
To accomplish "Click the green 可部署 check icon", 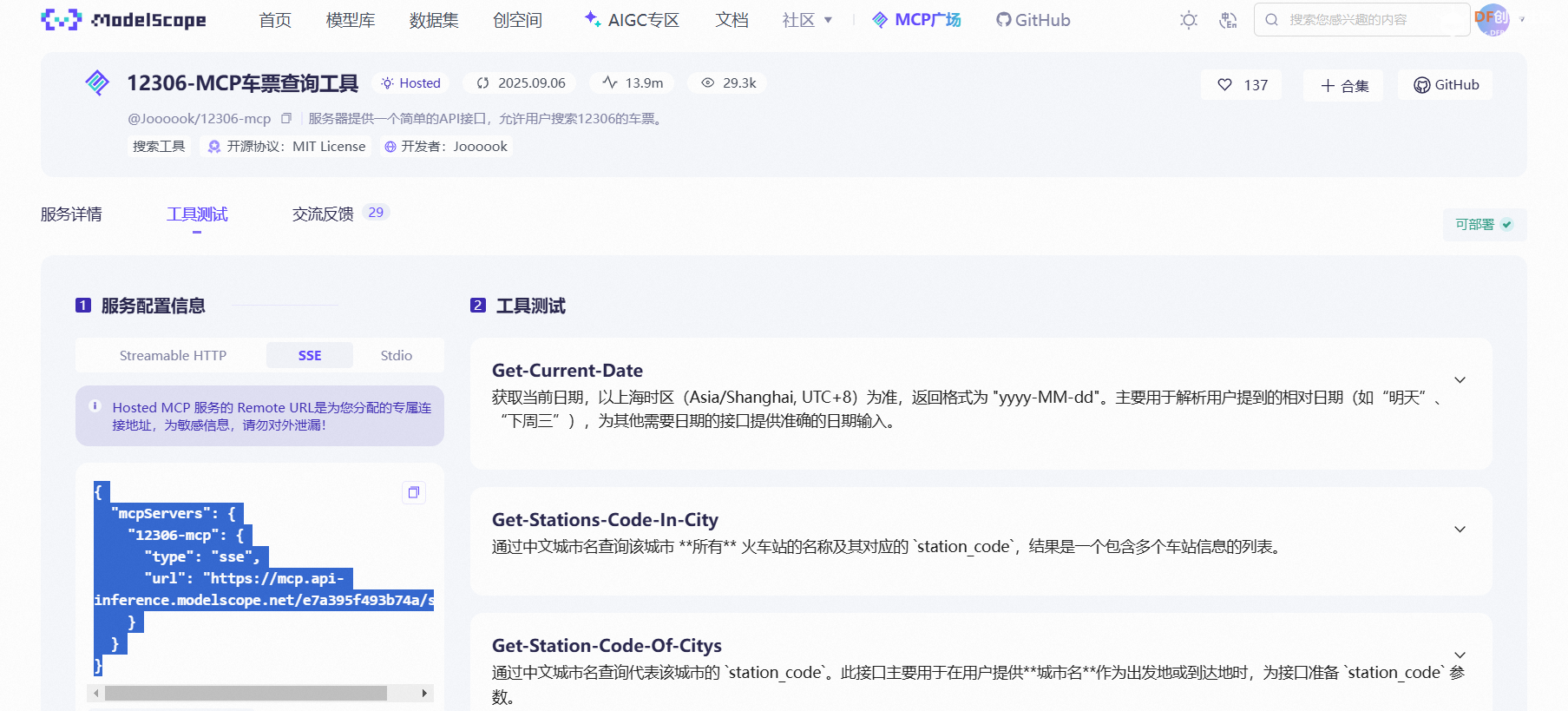I will tap(1506, 225).
